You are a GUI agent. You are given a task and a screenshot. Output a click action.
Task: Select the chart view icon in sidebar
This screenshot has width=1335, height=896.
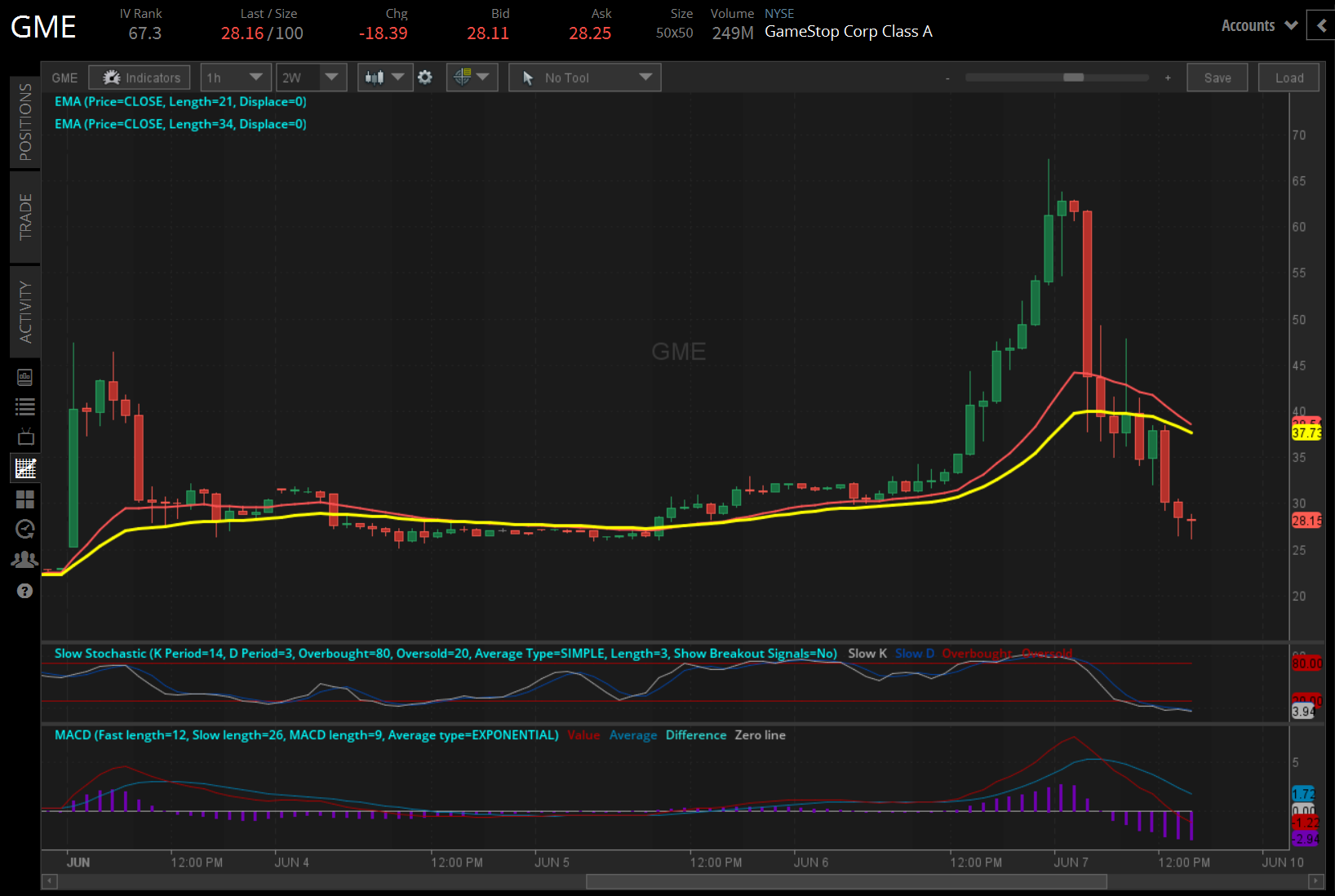click(25, 468)
